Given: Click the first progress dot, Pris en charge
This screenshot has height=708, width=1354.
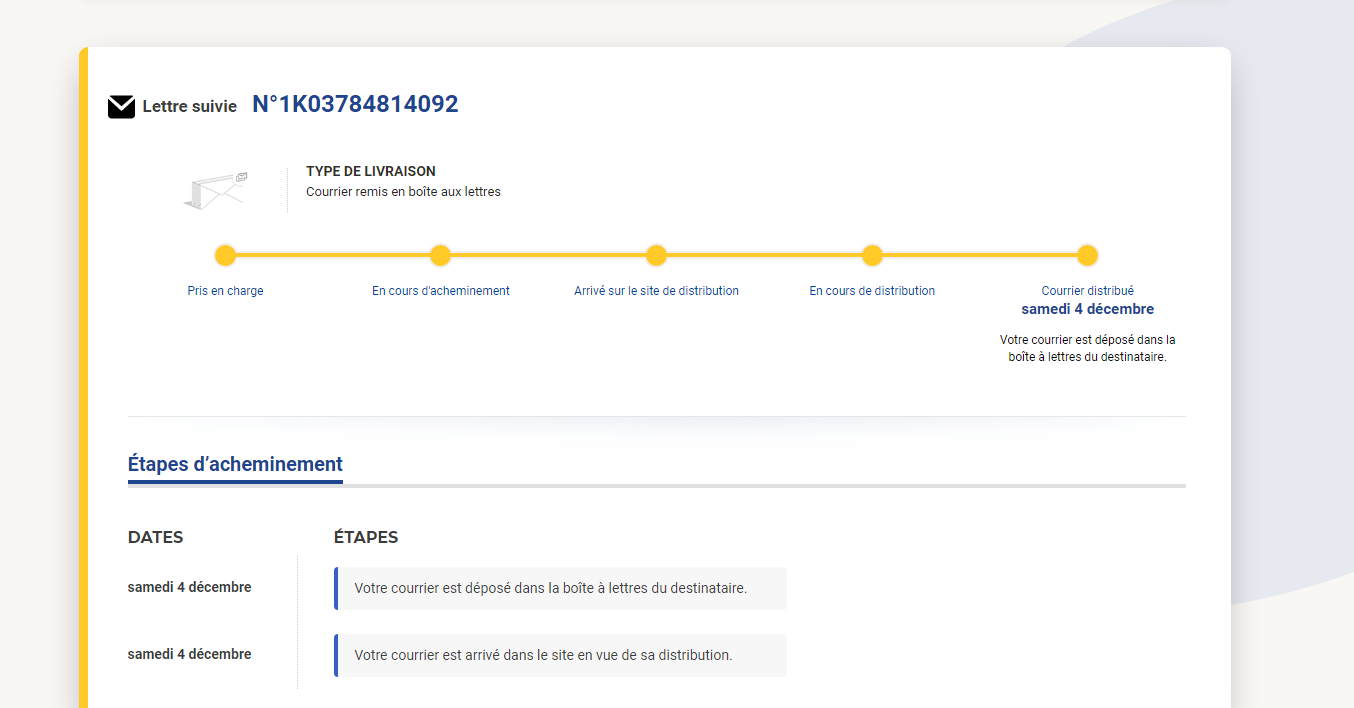Looking at the screenshot, I should tap(225, 255).
